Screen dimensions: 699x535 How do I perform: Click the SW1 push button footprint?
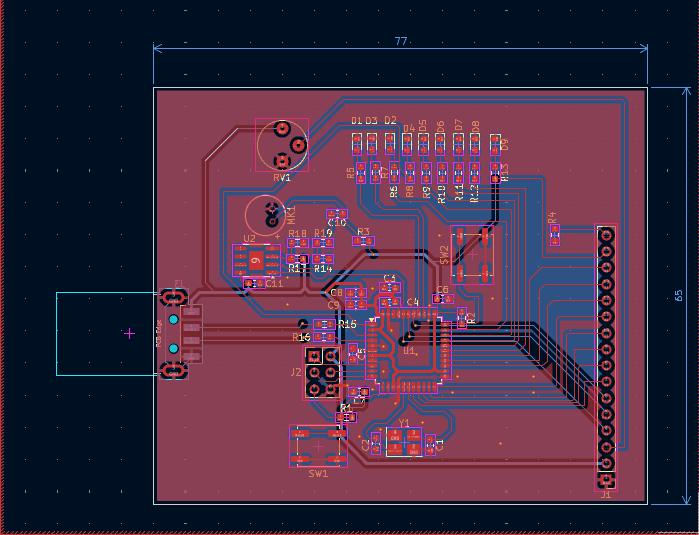click(x=318, y=446)
